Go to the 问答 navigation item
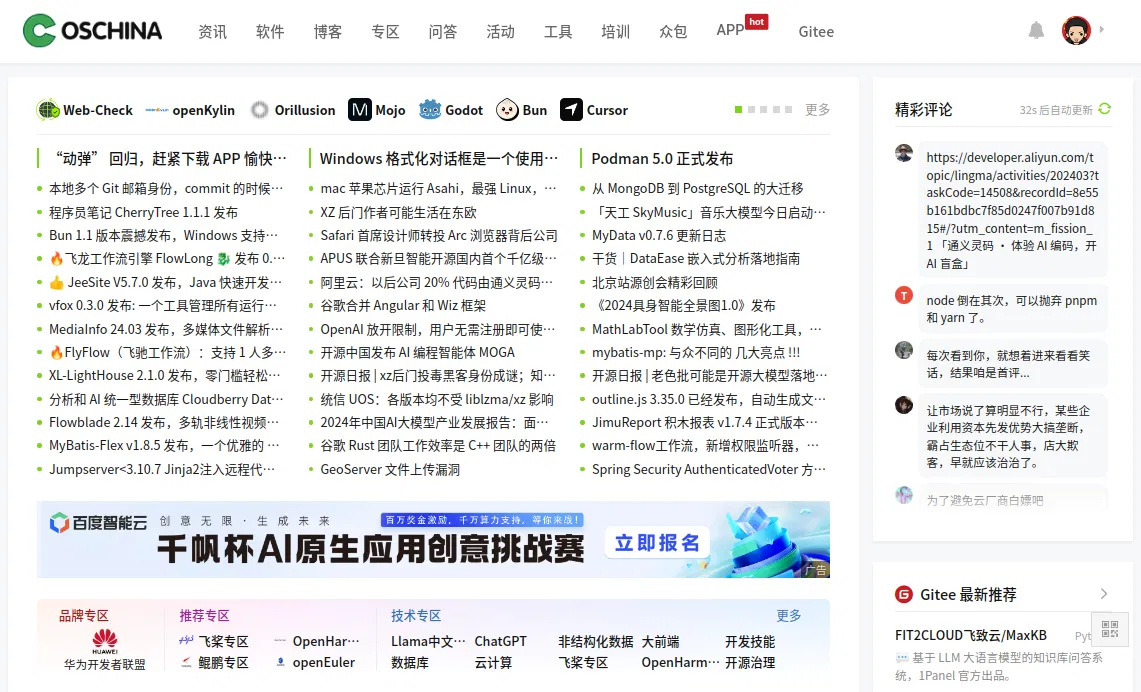Image resolution: width=1141 pixels, height=692 pixels. tap(442, 31)
